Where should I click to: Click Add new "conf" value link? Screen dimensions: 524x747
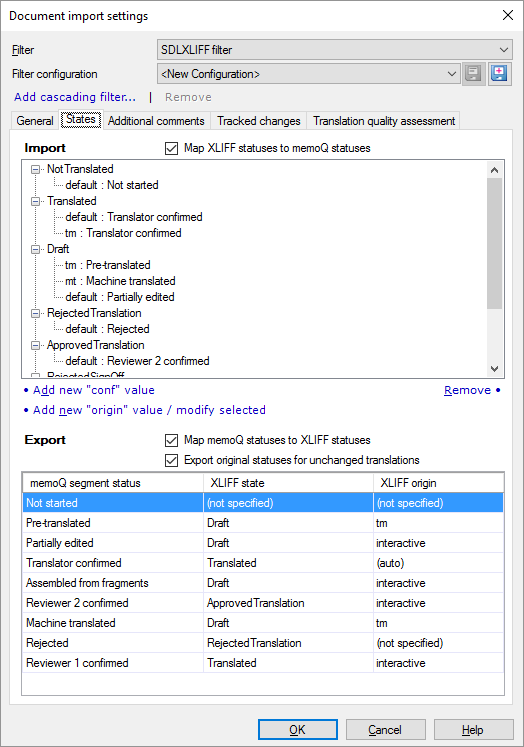click(93, 390)
